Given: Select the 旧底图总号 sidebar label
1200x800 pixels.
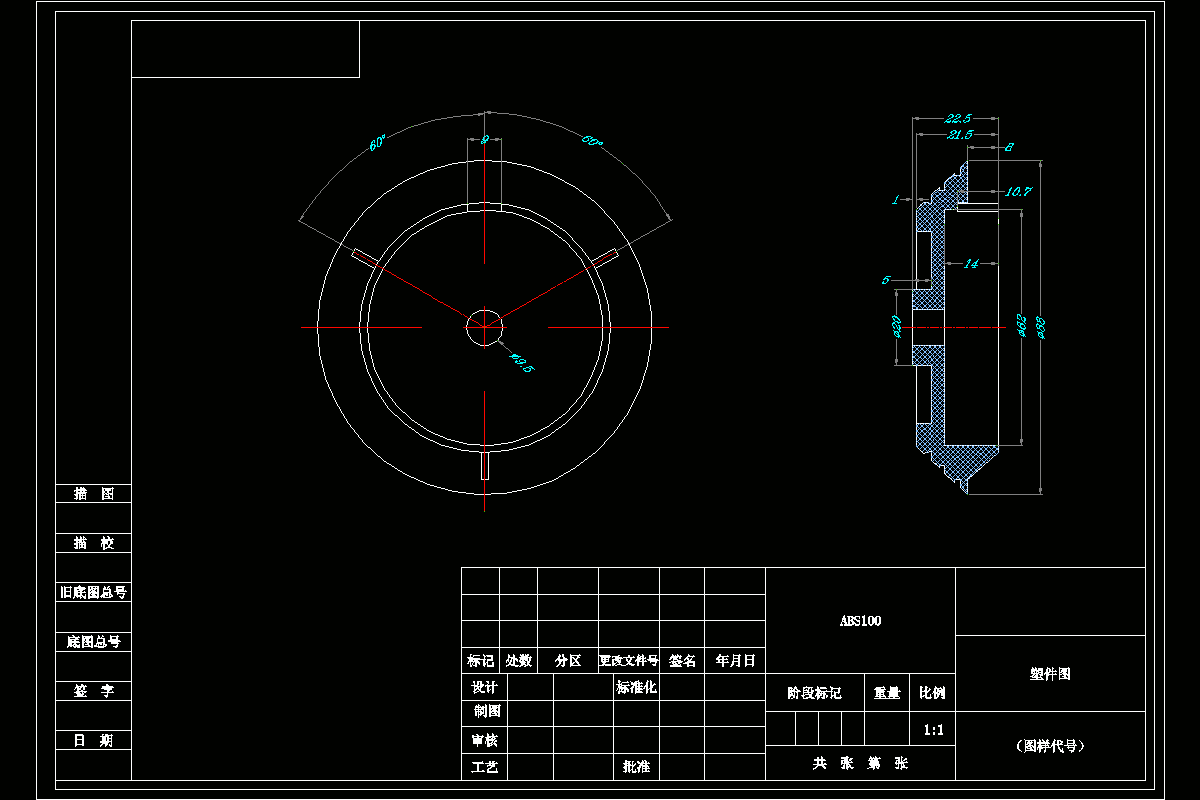Looking at the screenshot, I should click(x=93, y=592).
